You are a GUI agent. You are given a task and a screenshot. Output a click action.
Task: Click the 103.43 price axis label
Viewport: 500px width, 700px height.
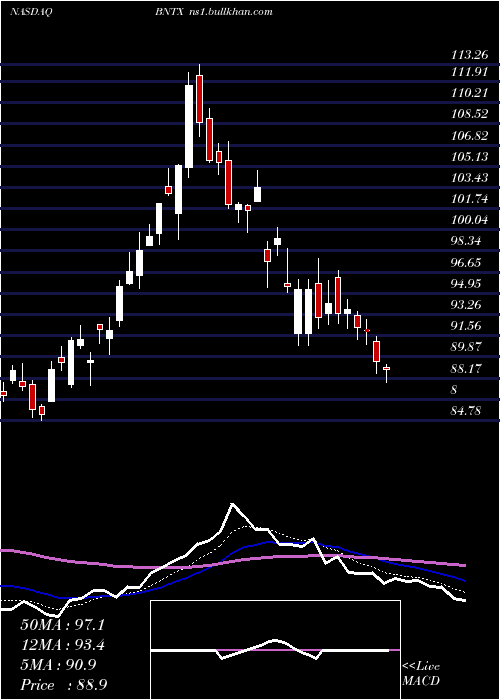[469, 178]
